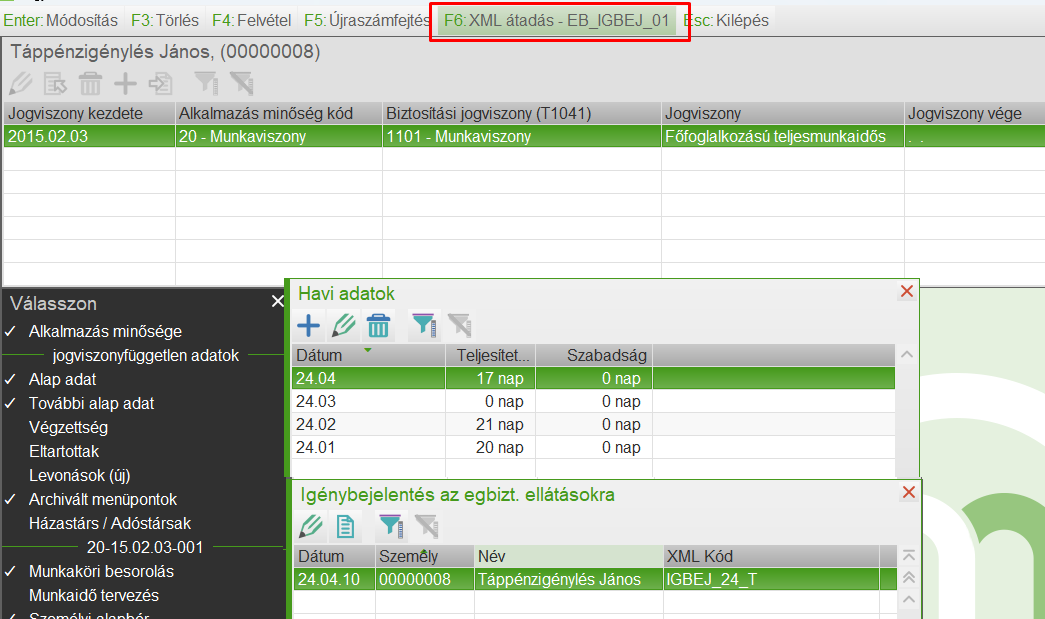Apply filter in Igénybejelentés panel

[391, 526]
